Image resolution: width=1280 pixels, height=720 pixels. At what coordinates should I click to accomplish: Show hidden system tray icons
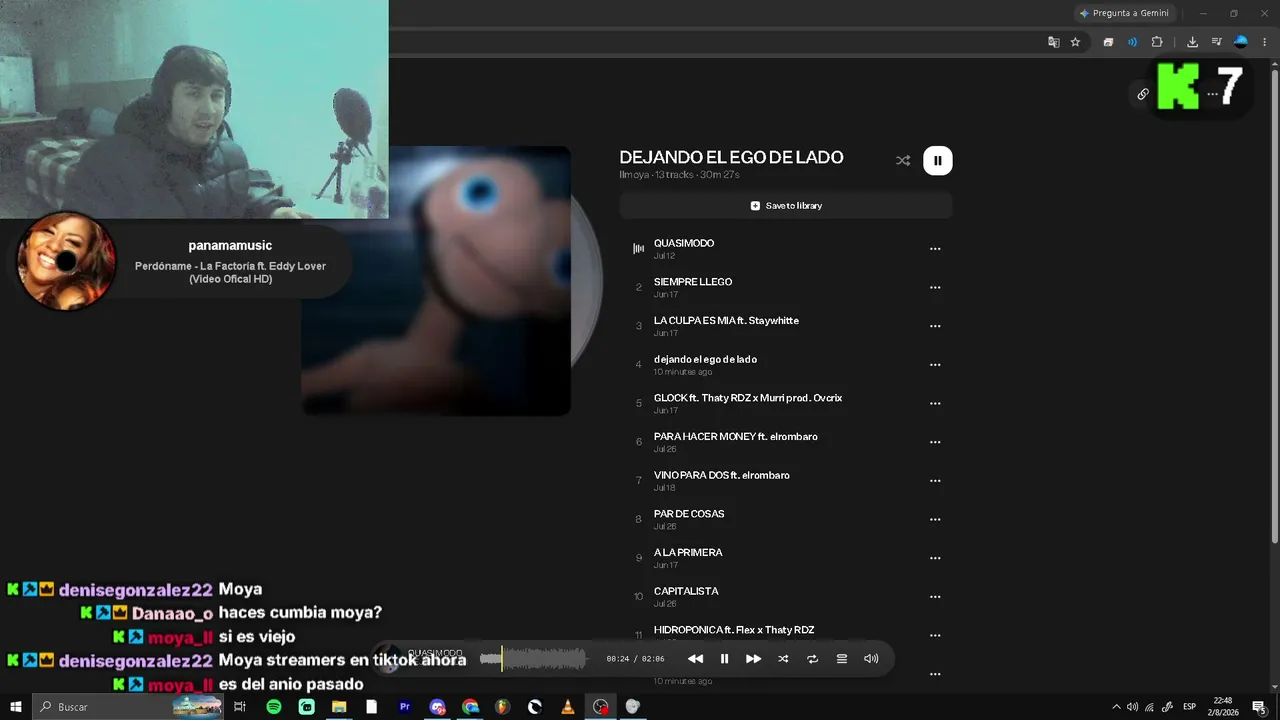tap(1117, 707)
